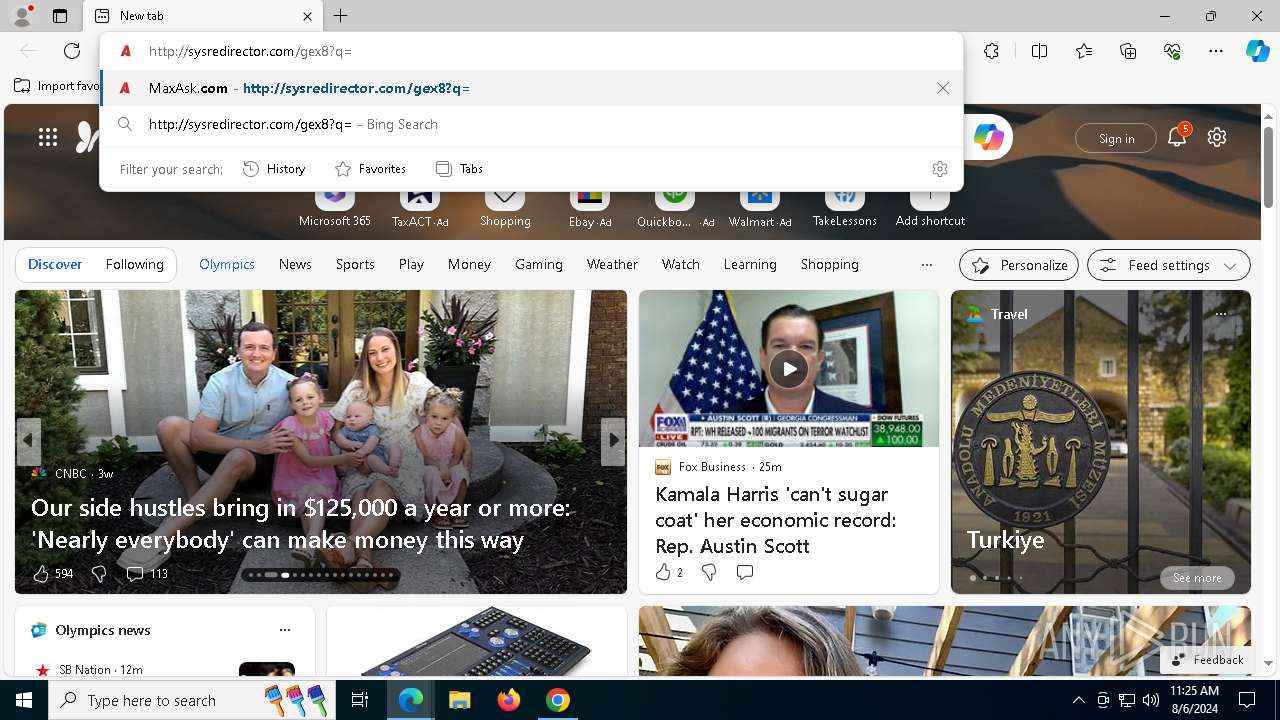Open Travel card options menu
1280x720 pixels.
pos(1221,314)
